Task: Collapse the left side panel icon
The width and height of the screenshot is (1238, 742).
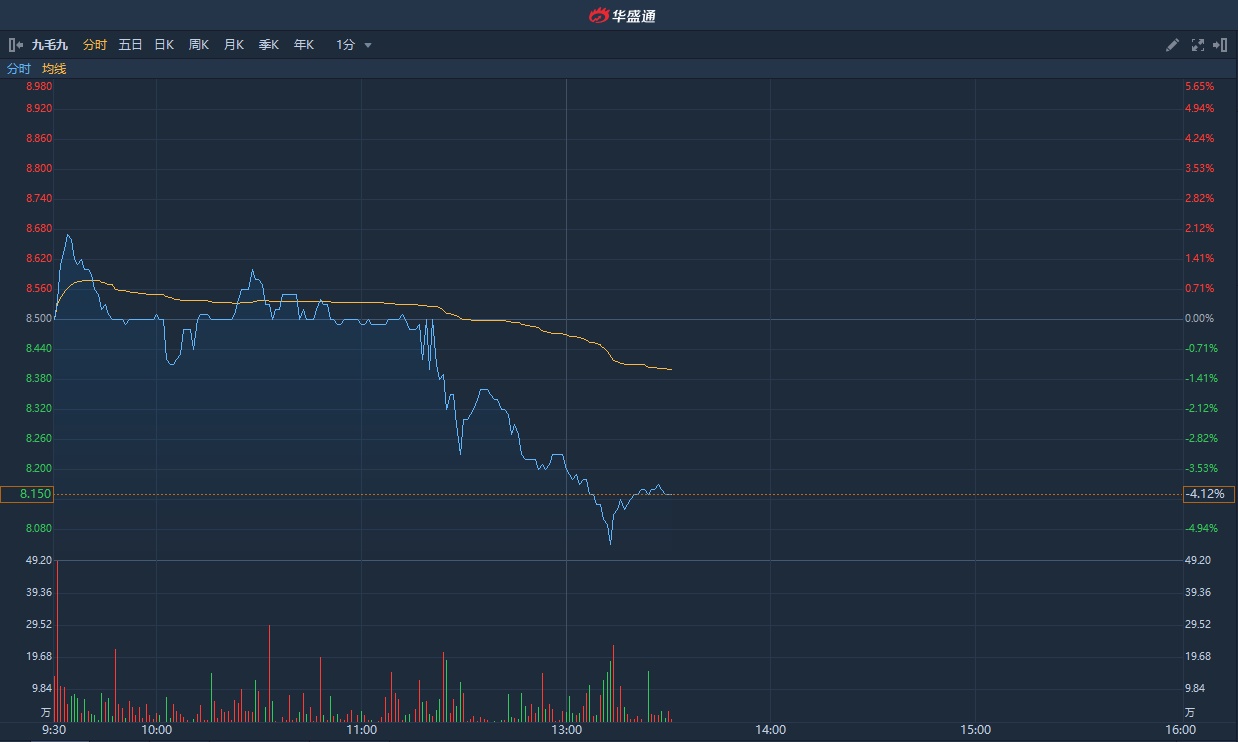Action: (15, 45)
